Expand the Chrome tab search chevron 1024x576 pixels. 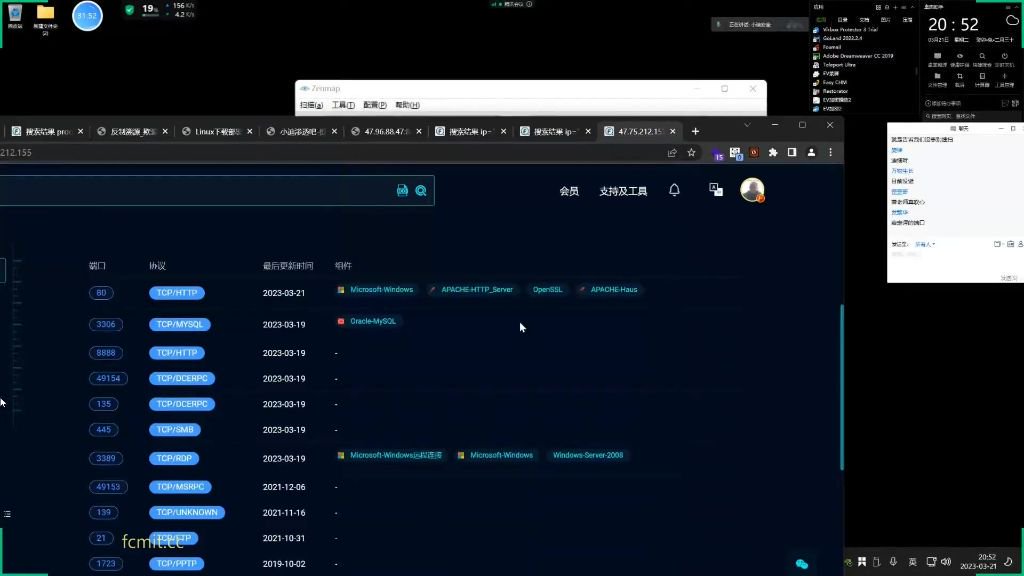pos(747,125)
